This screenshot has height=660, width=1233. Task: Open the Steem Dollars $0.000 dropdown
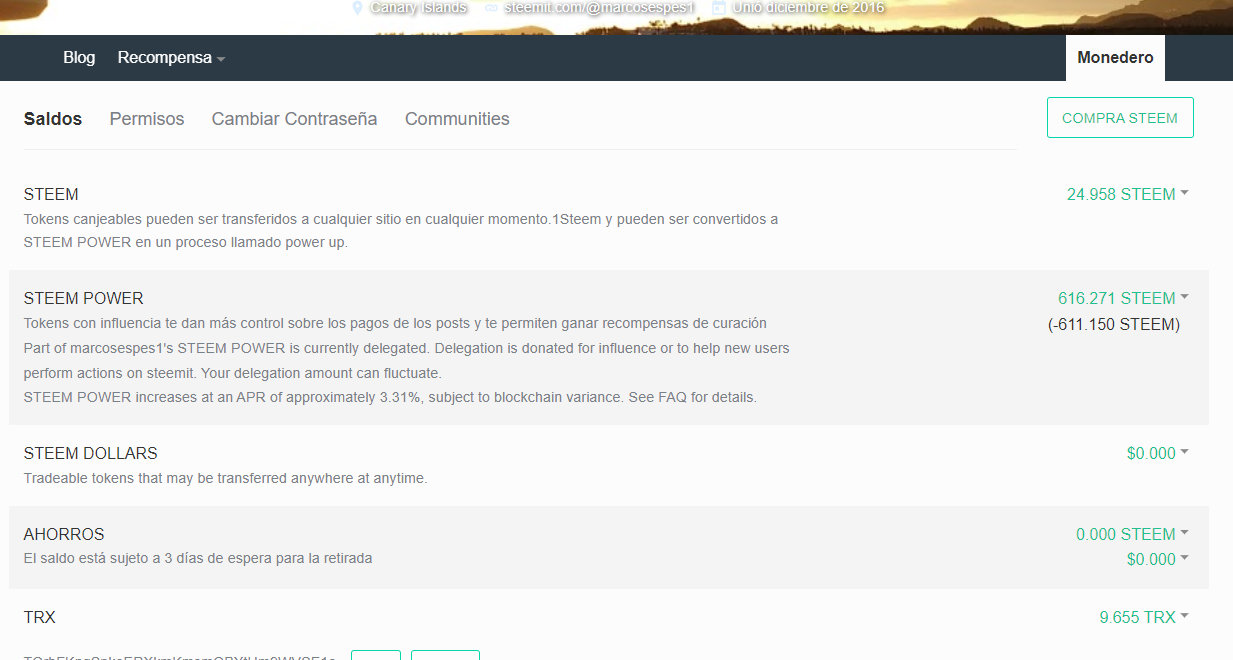pyautogui.click(x=1158, y=453)
